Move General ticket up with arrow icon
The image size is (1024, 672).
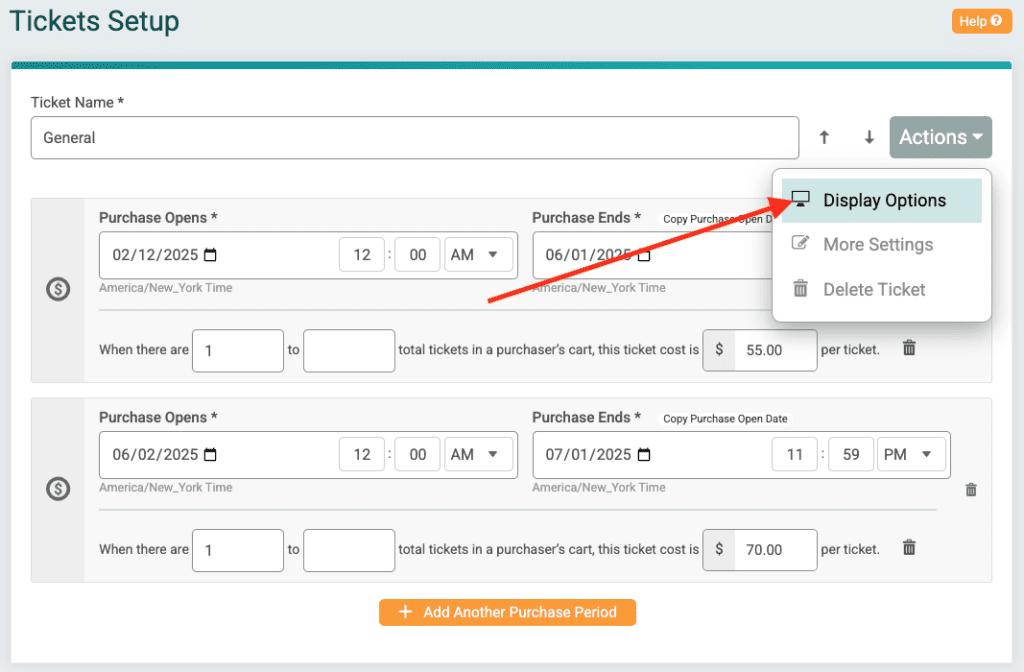tap(824, 137)
